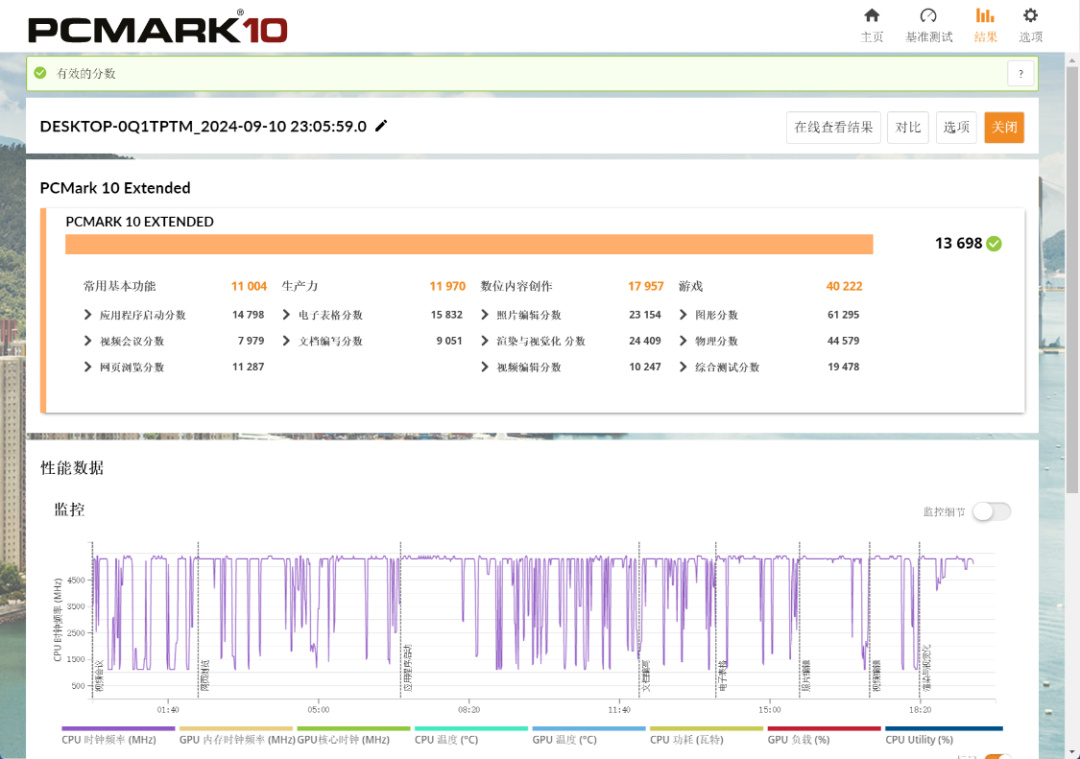1080x759 pixels.
Task: Expand the 图形分数 row
Action: 683,315
